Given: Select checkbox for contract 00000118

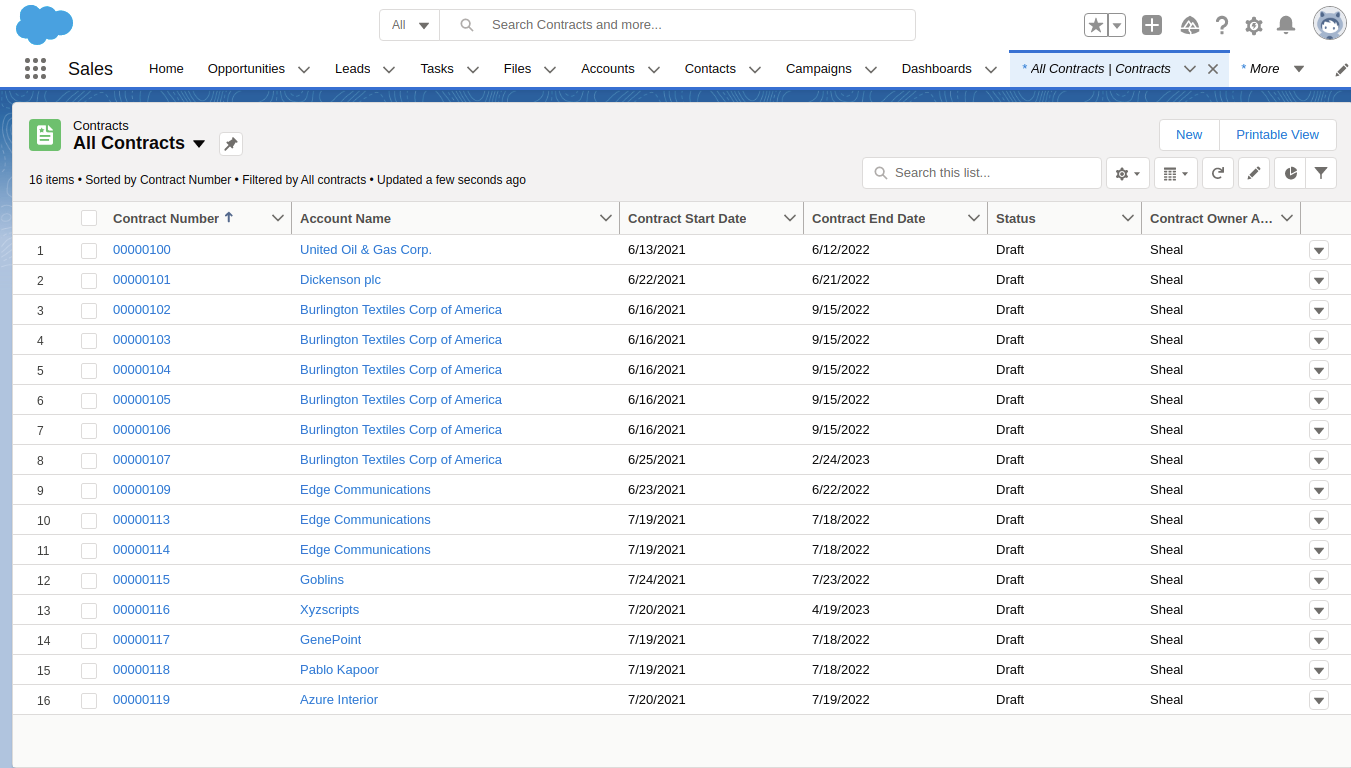Looking at the screenshot, I should point(89,671).
